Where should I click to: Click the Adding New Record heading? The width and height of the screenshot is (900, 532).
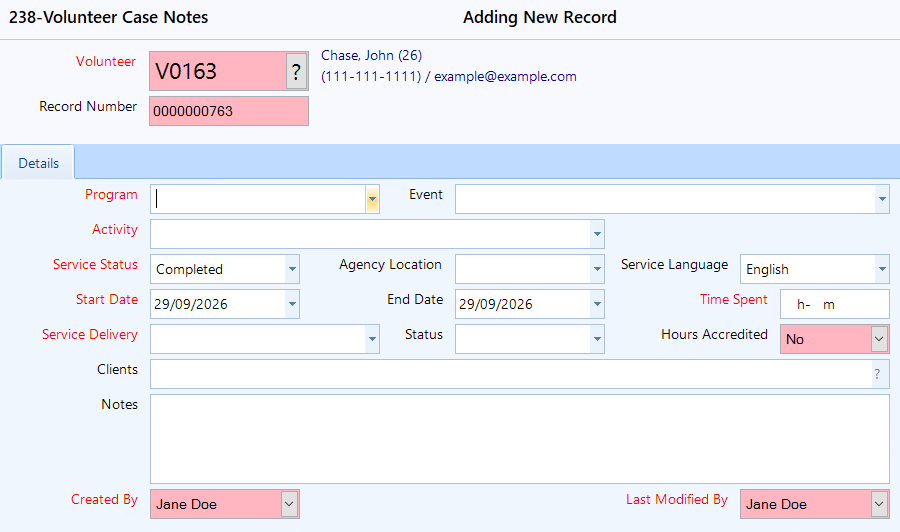pos(540,17)
